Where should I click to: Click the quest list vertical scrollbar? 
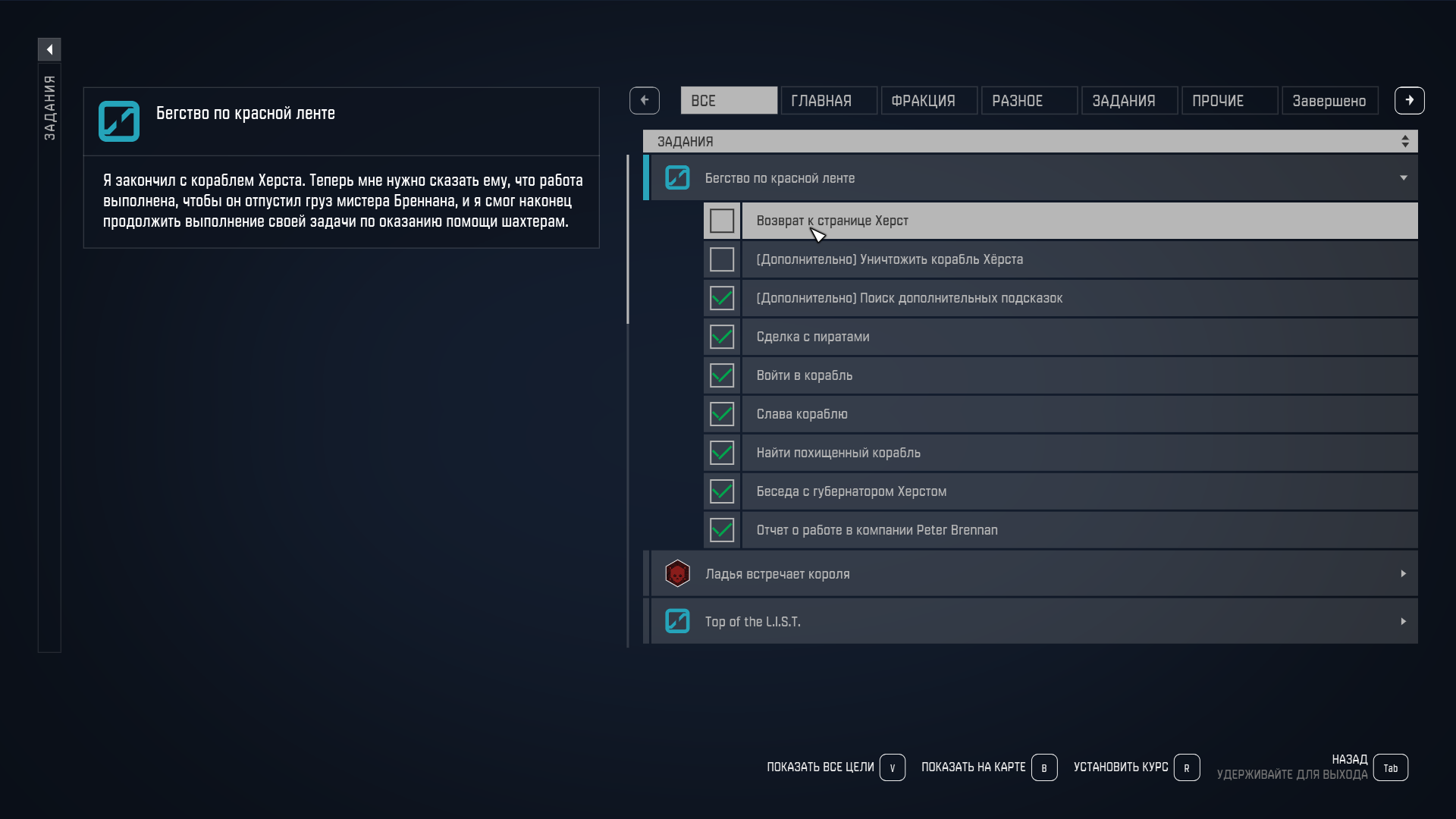(628, 240)
